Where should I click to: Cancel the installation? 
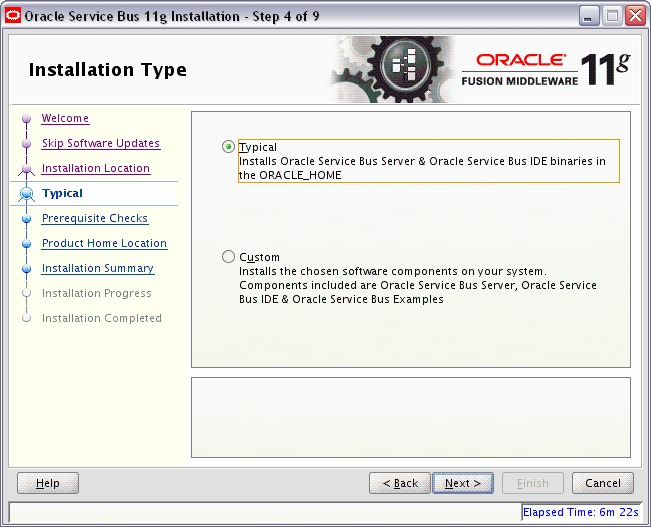(x=603, y=483)
